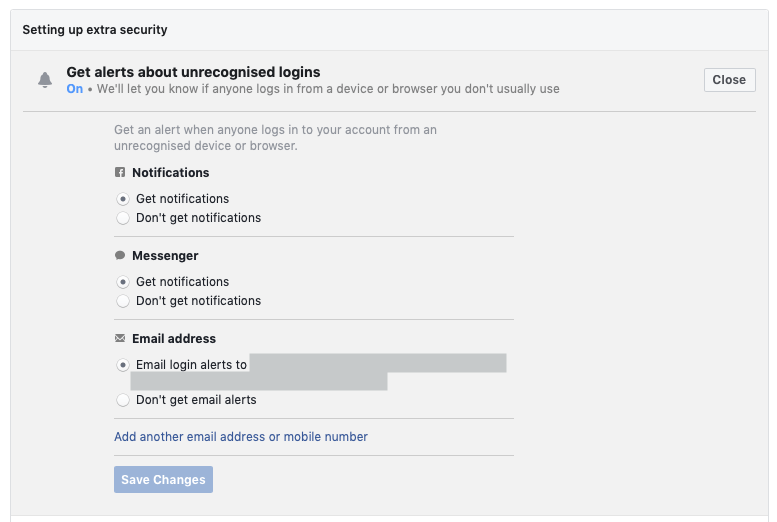Select the 'Email login alerts to' option
Image resolution: width=777 pixels, height=522 pixels.
[x=123, y=365]
